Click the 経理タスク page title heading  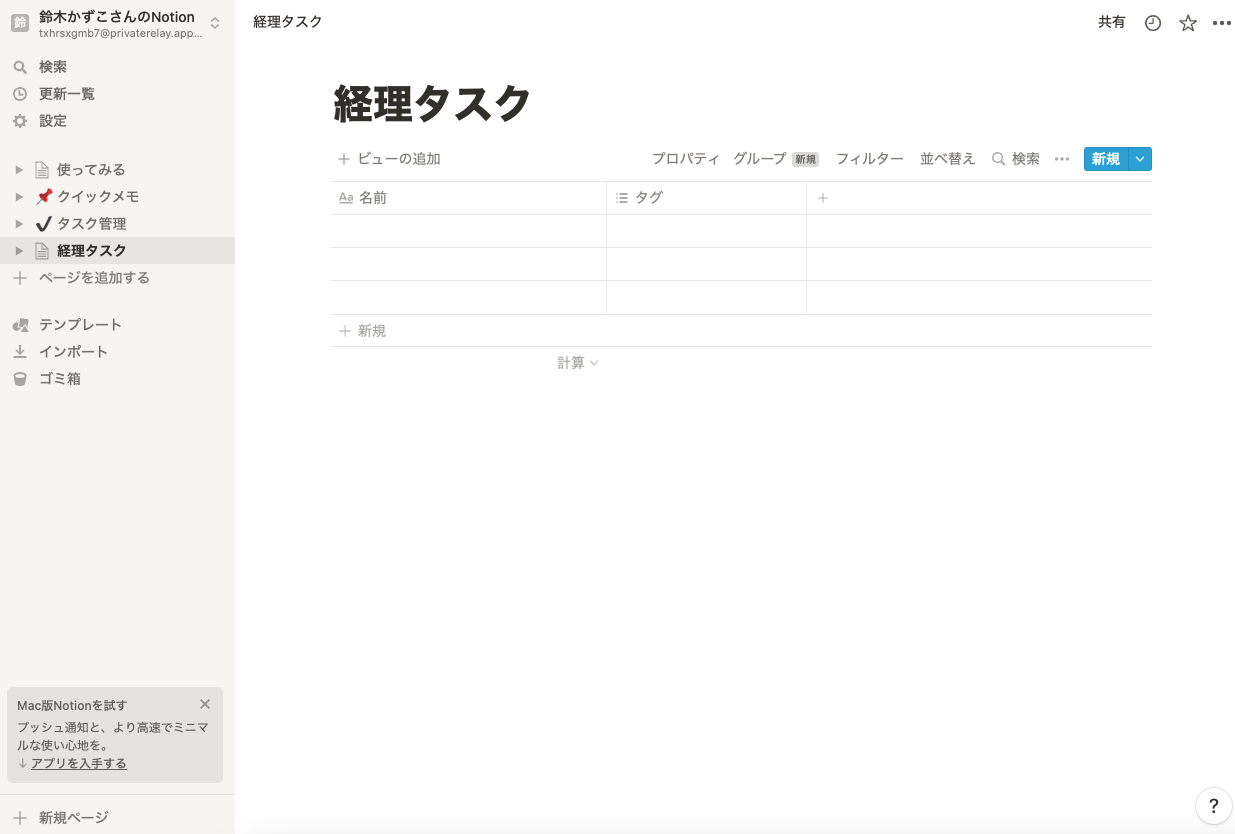(432, 103)
